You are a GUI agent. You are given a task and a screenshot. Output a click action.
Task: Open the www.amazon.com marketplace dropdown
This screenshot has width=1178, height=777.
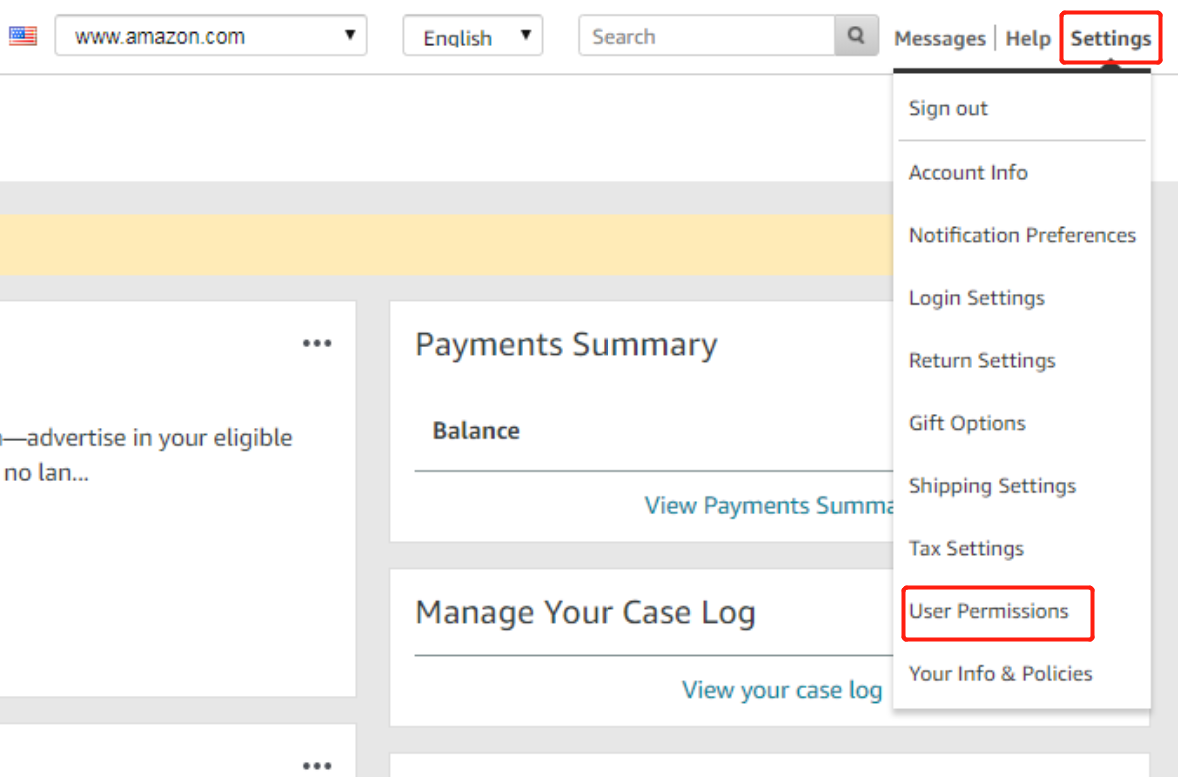click(211, 35)
